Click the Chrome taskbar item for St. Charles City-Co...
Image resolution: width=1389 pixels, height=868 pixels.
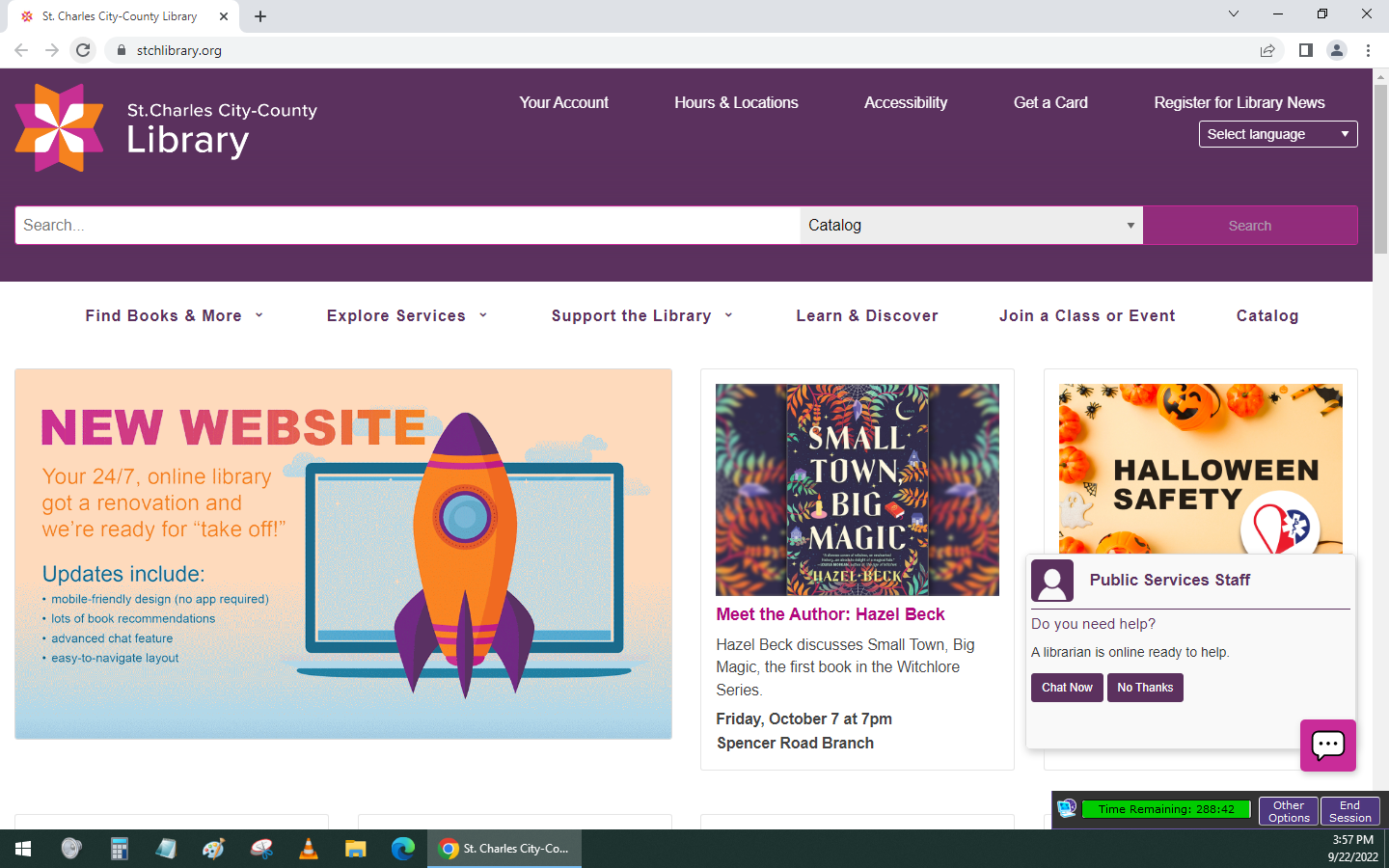pos(504,849)
